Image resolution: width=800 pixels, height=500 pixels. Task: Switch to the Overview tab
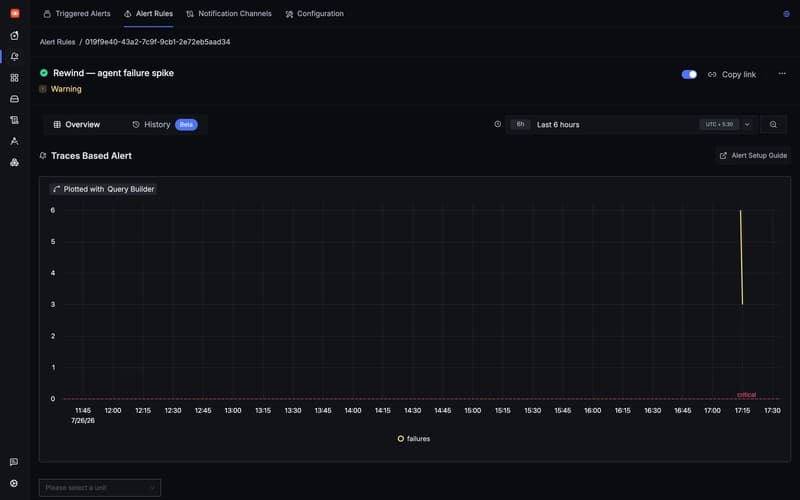[77, 124]
